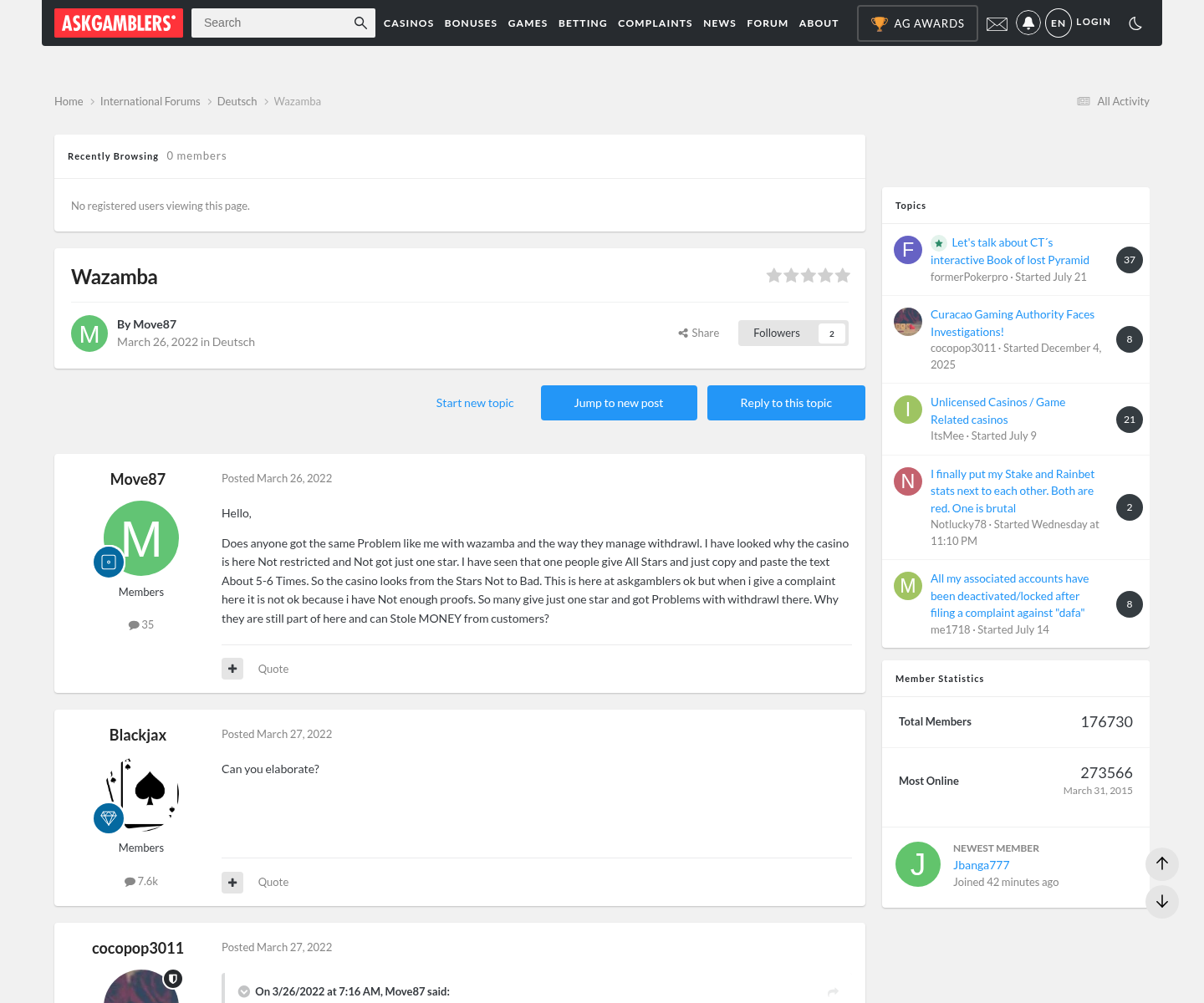Click Jbanga777's green J avatar
This screenshot has width=1204, height=1003.
click(x=918, y=864)
